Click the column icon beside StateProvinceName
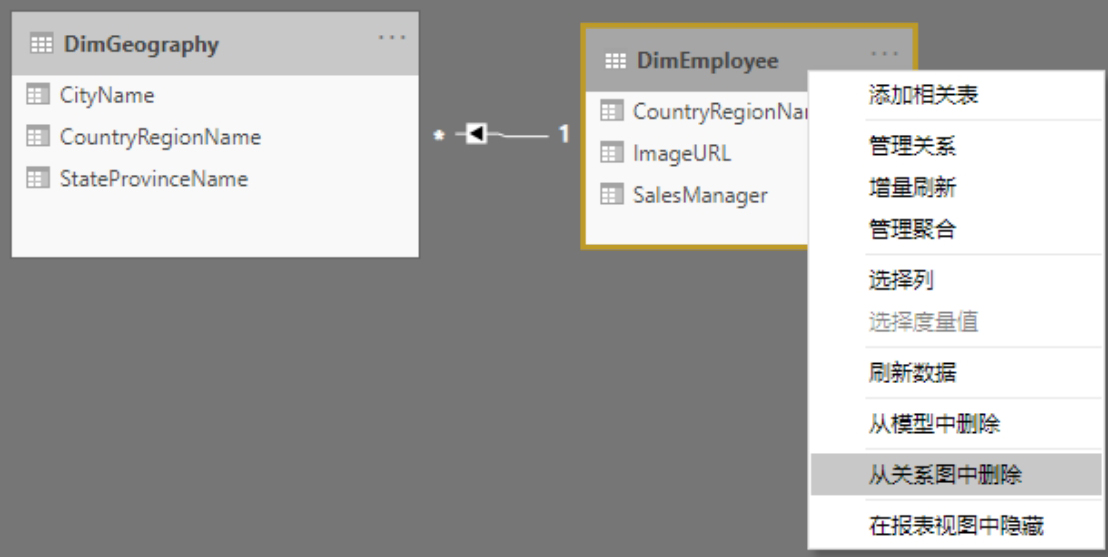Screen dimensions: 1108x557 pyautogui.click(x=38, y=179)
